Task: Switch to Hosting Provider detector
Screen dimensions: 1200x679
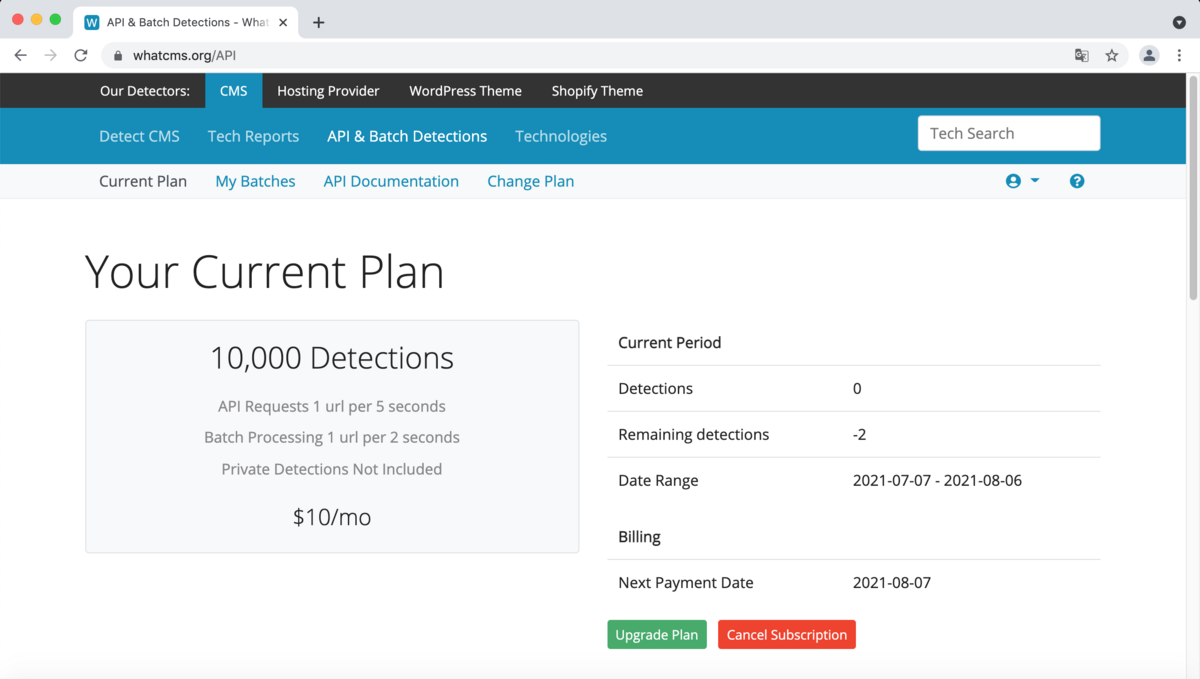Action: [328, 91]
